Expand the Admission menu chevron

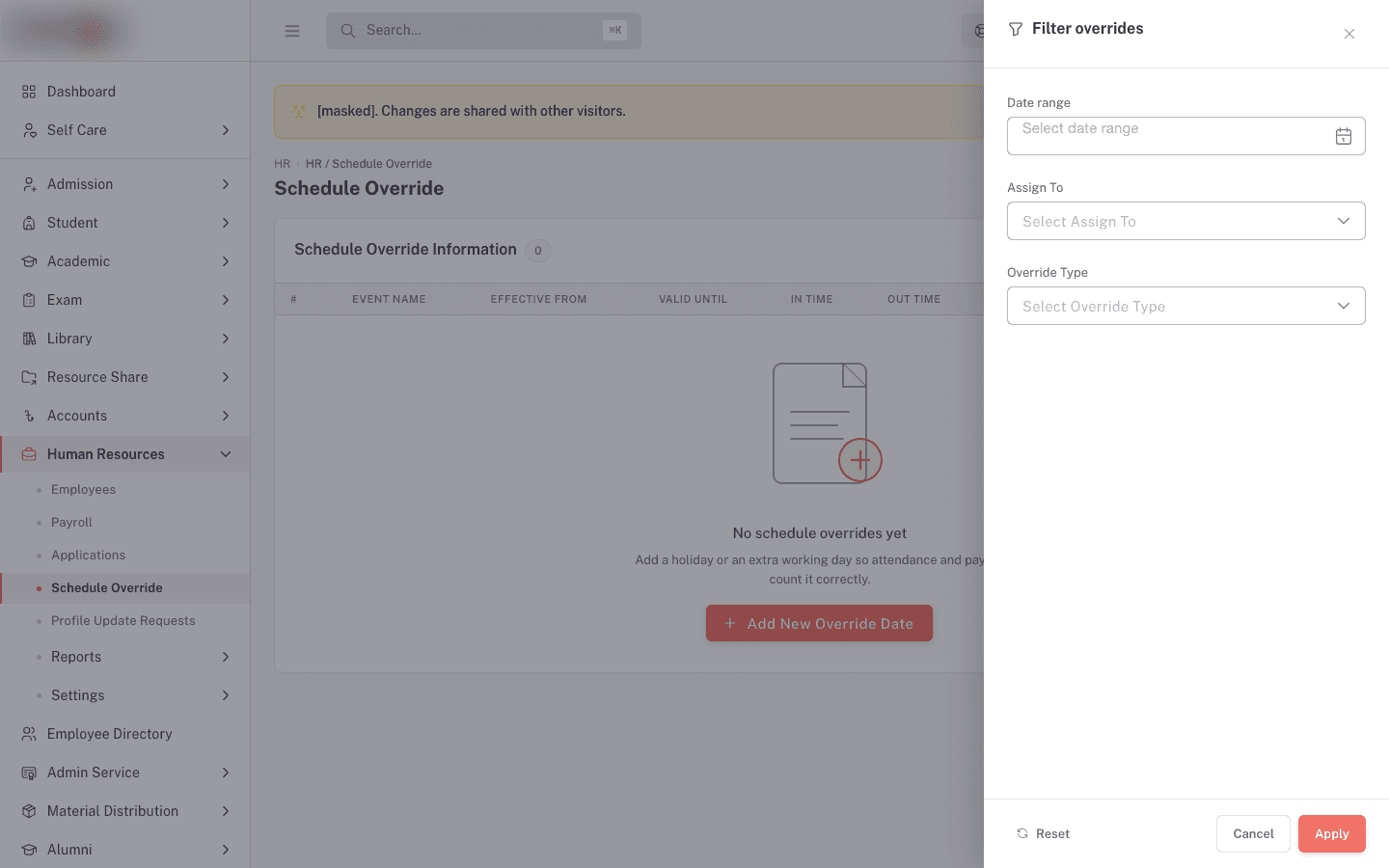226,184
